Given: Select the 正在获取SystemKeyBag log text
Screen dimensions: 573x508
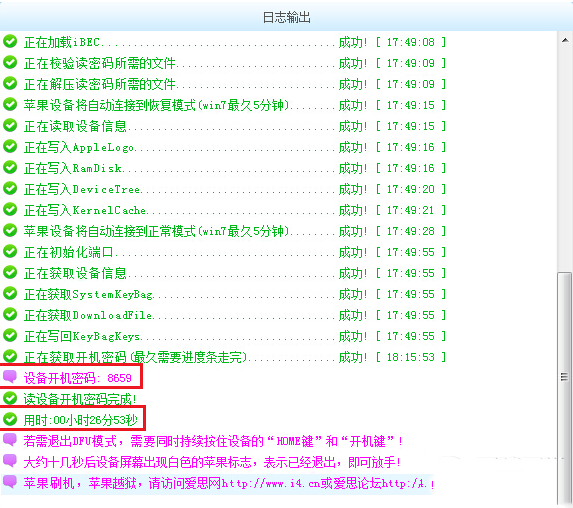Looking at the screenshot, I should point(88,294).
